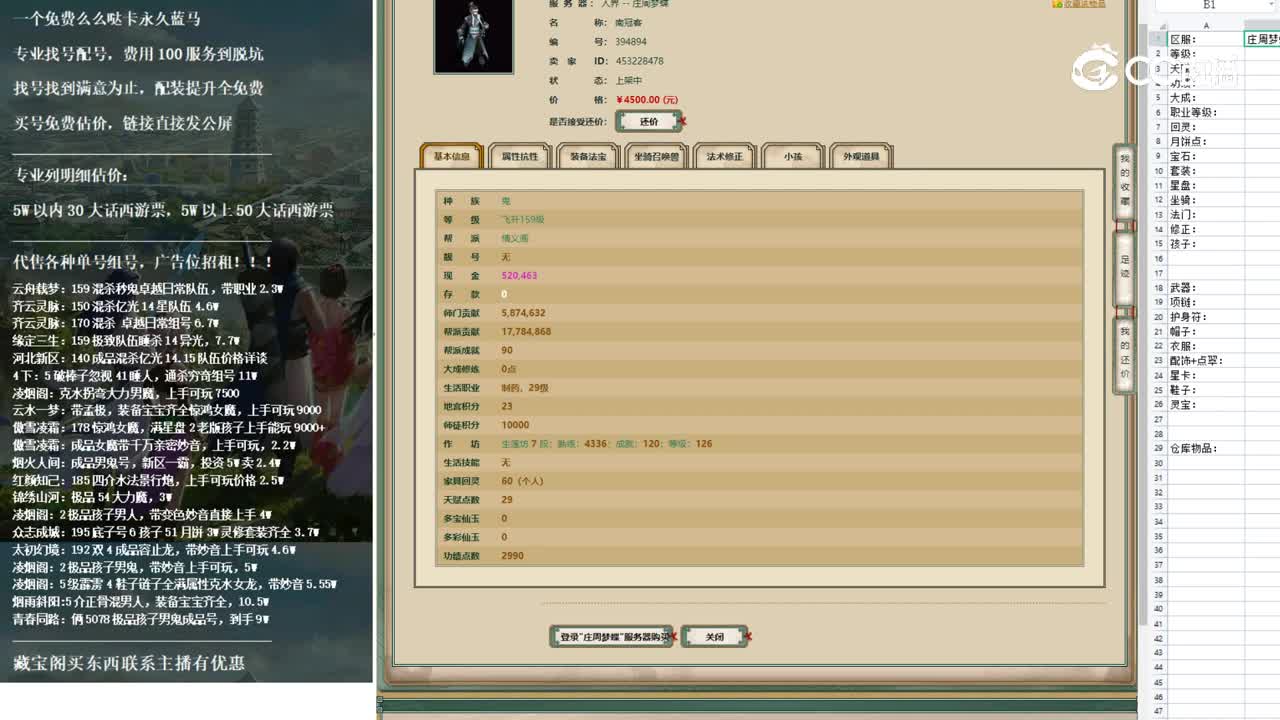Select spreadsheet cell containing 区服:
Screen dimensions: 1280x720
(1205, 39)
